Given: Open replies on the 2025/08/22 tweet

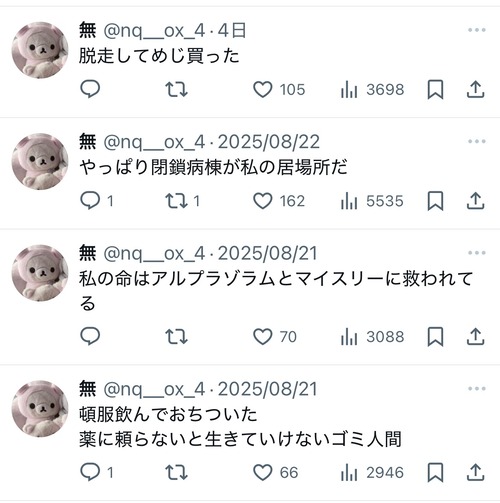Looking at the screenshot, I should (x=97, y=201).
